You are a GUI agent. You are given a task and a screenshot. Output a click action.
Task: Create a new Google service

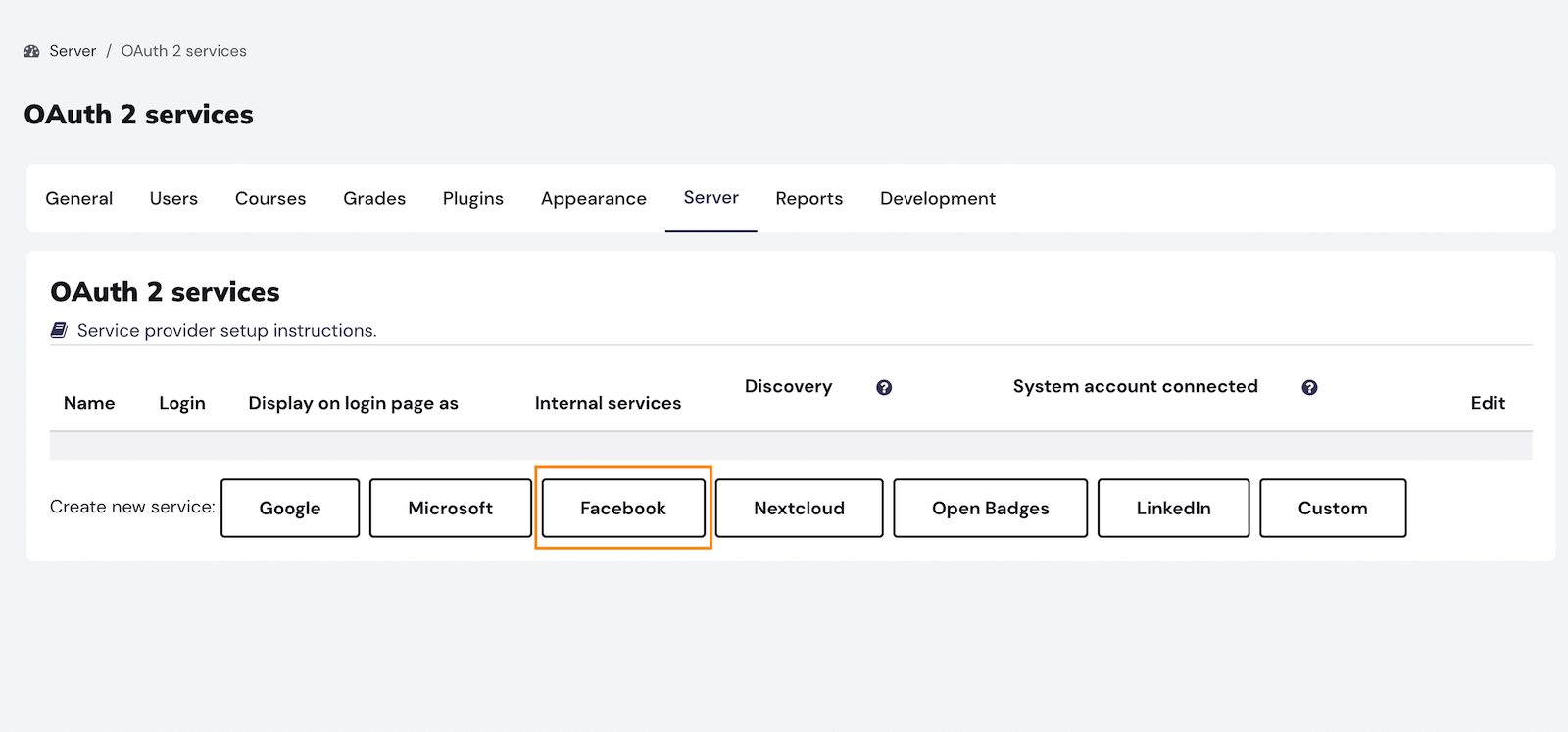(290, 508)
